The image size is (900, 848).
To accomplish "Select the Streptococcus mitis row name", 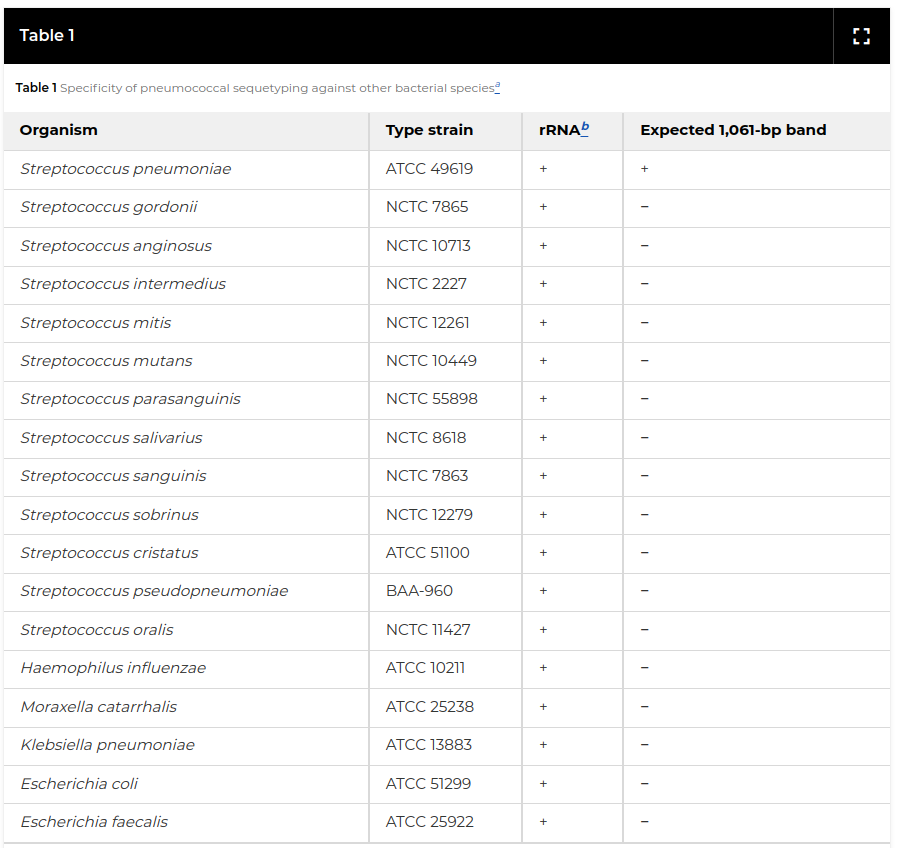I will tap(96, 323).
